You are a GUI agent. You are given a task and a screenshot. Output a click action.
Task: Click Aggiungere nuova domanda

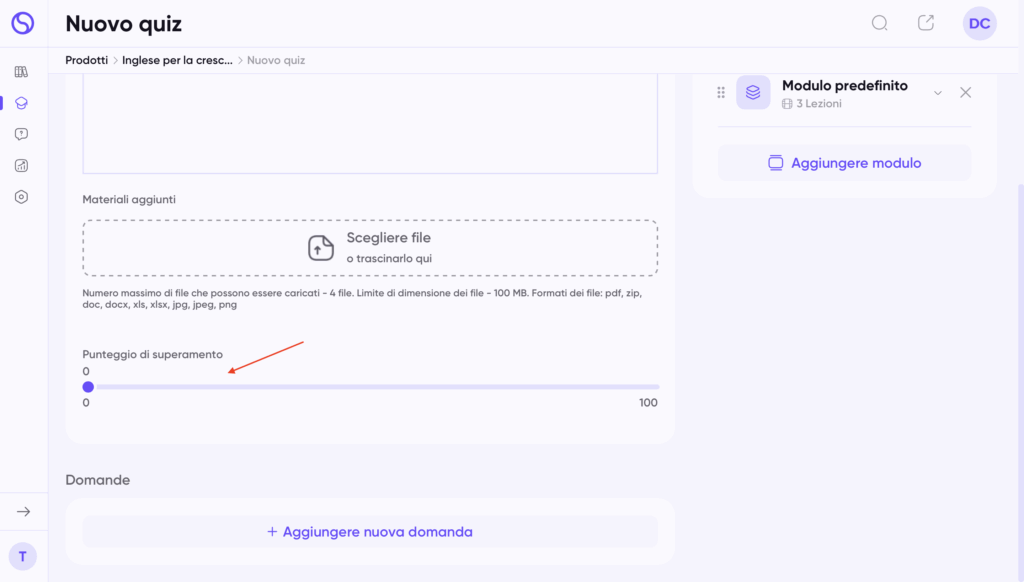[x=369, y=532]
